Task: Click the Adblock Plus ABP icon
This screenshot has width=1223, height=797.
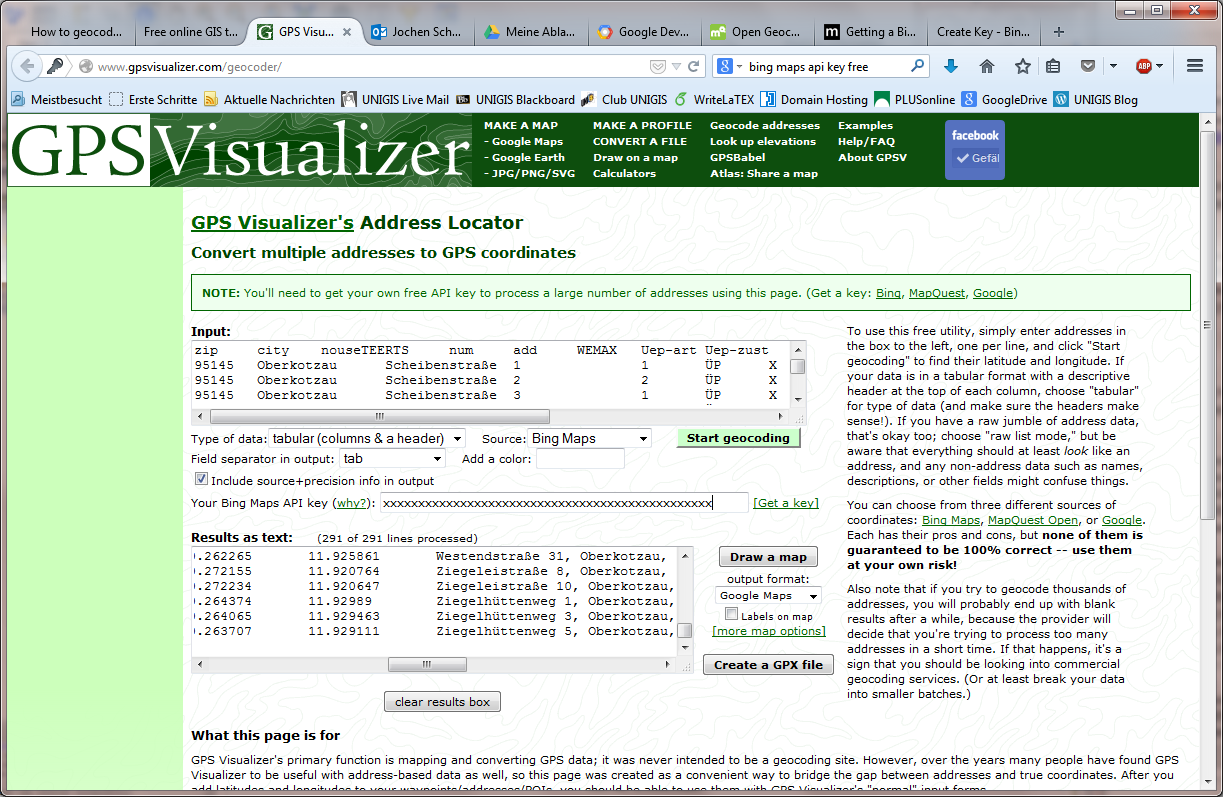Action: click(x=1143, y=66)
